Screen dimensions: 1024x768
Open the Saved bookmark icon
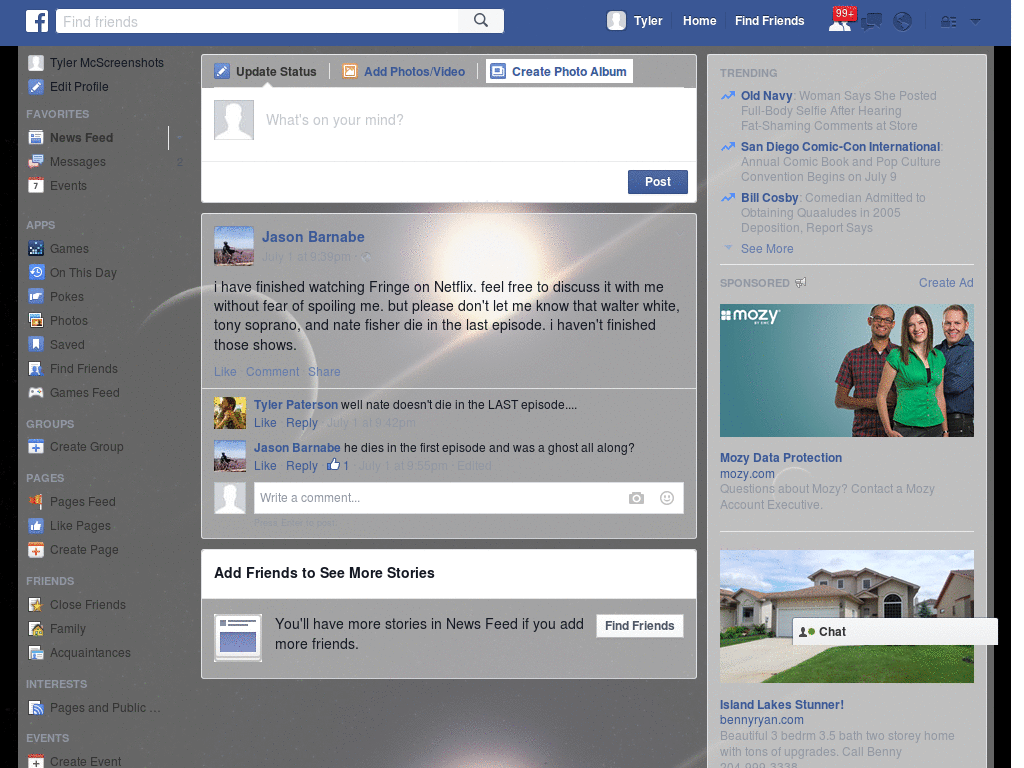click(x=36, y=344)
